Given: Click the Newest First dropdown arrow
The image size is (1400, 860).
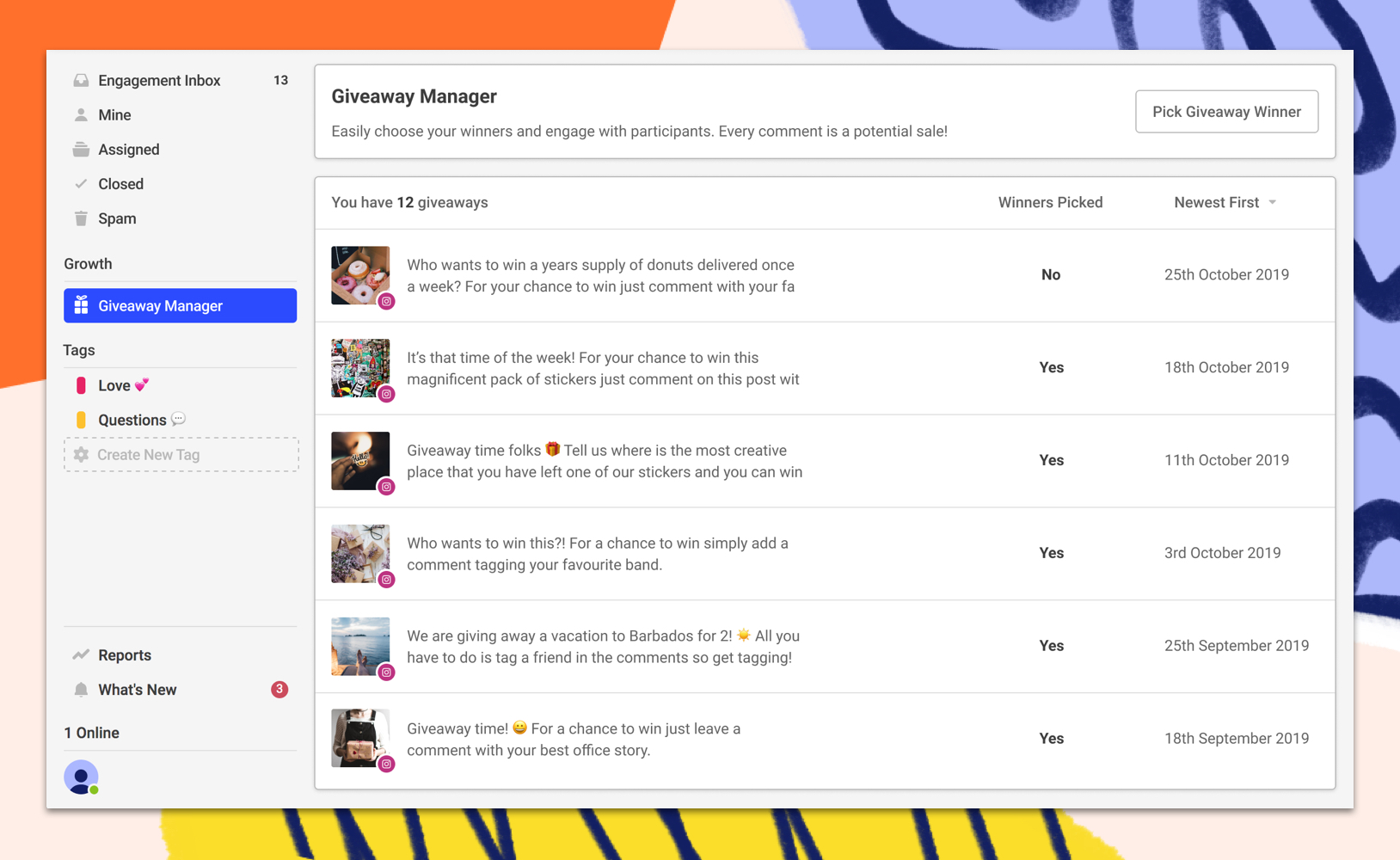Looking at the screenshot, I should pos(1273,203).
